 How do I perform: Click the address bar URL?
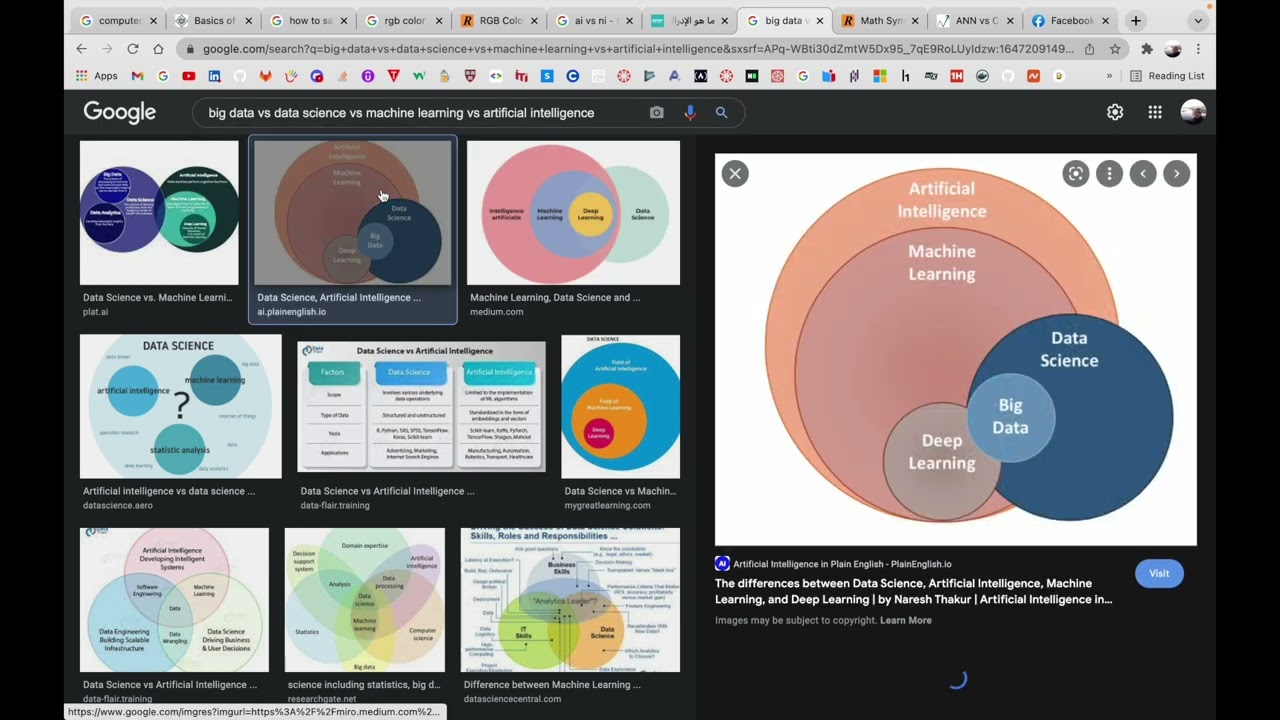tap(638, 49)
